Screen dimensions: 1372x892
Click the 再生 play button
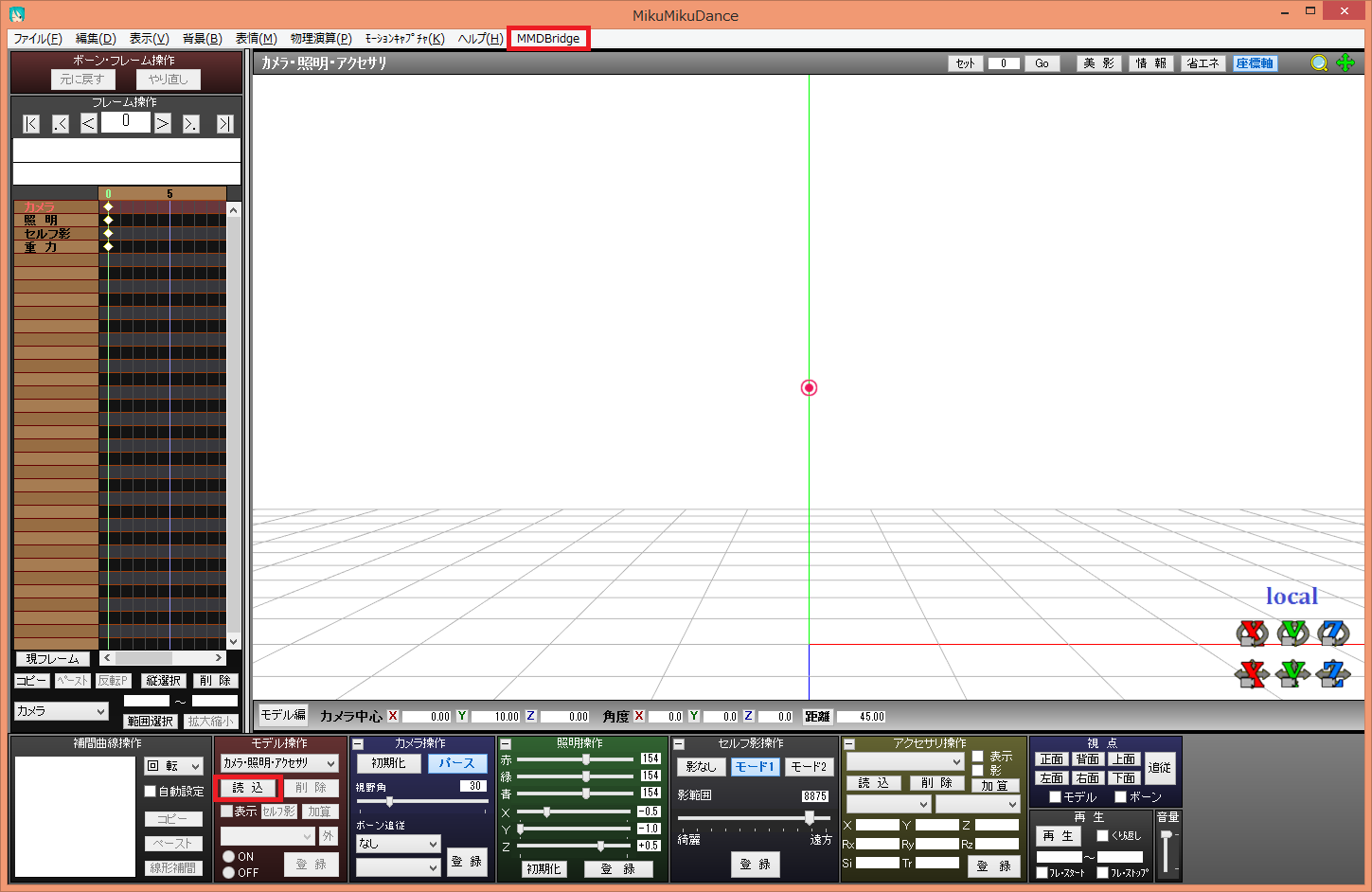click(1059, 836)
